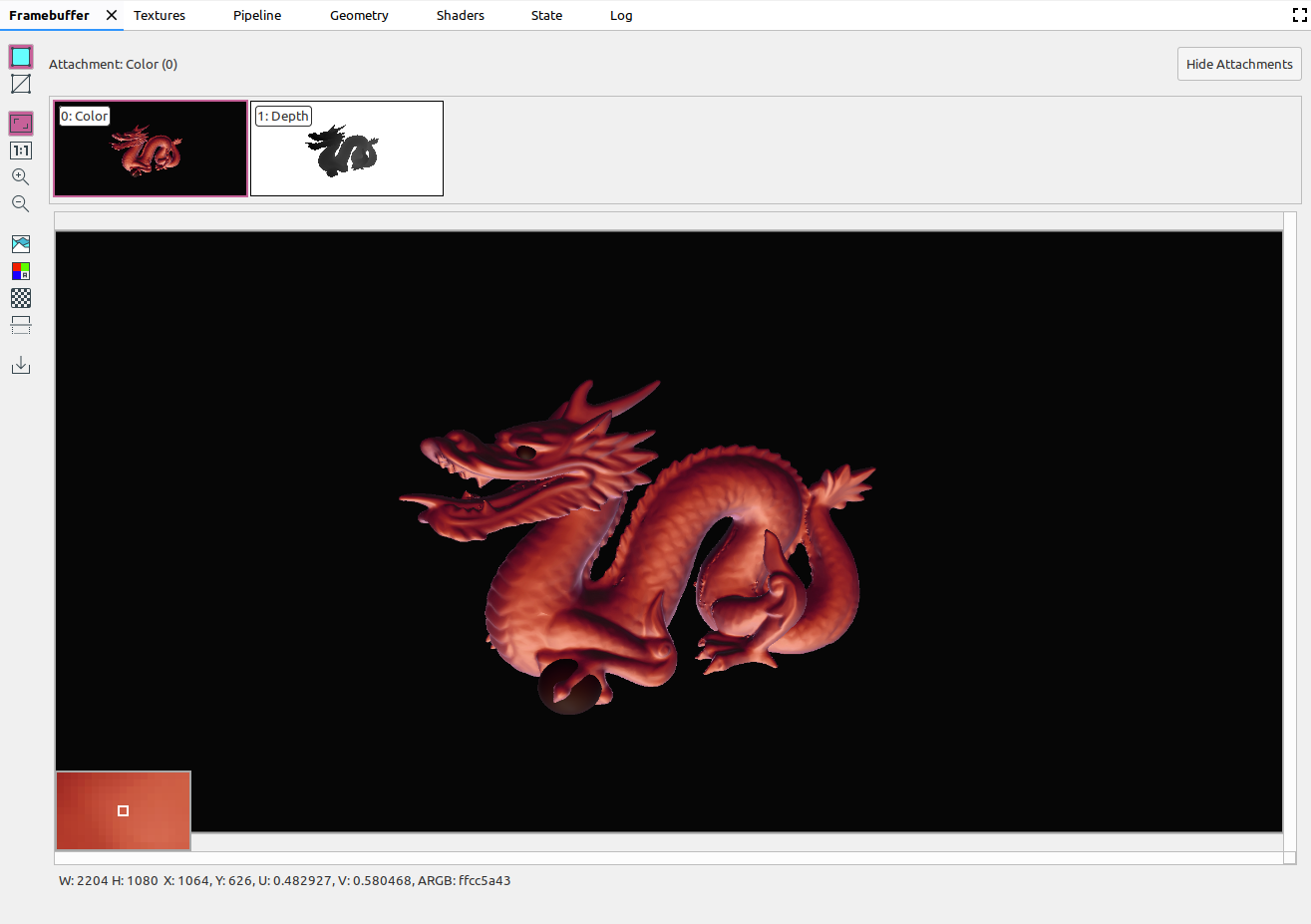The height and width of the screenshot is (924, 1311).
Task: Open the color histogram icon
Action: 21,244
